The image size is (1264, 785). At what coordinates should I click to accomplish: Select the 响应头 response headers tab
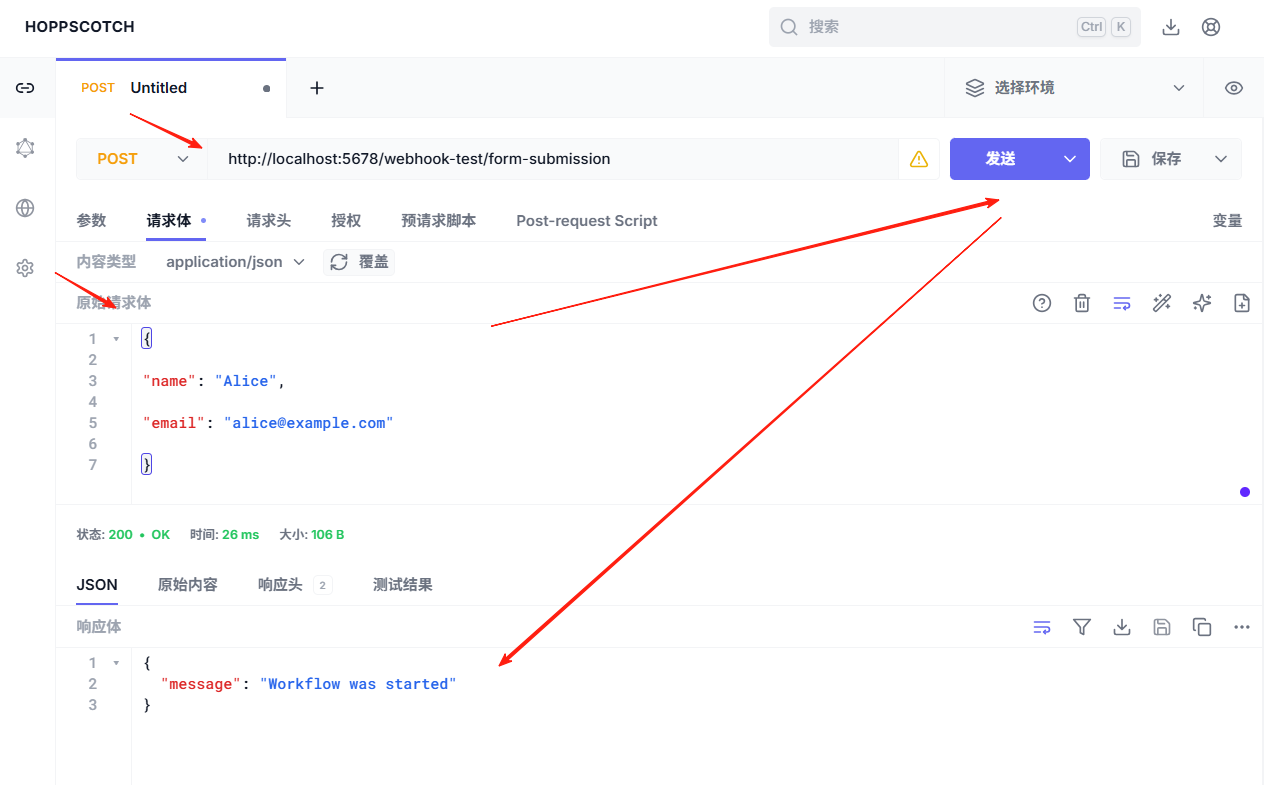[x=294, y=585]
